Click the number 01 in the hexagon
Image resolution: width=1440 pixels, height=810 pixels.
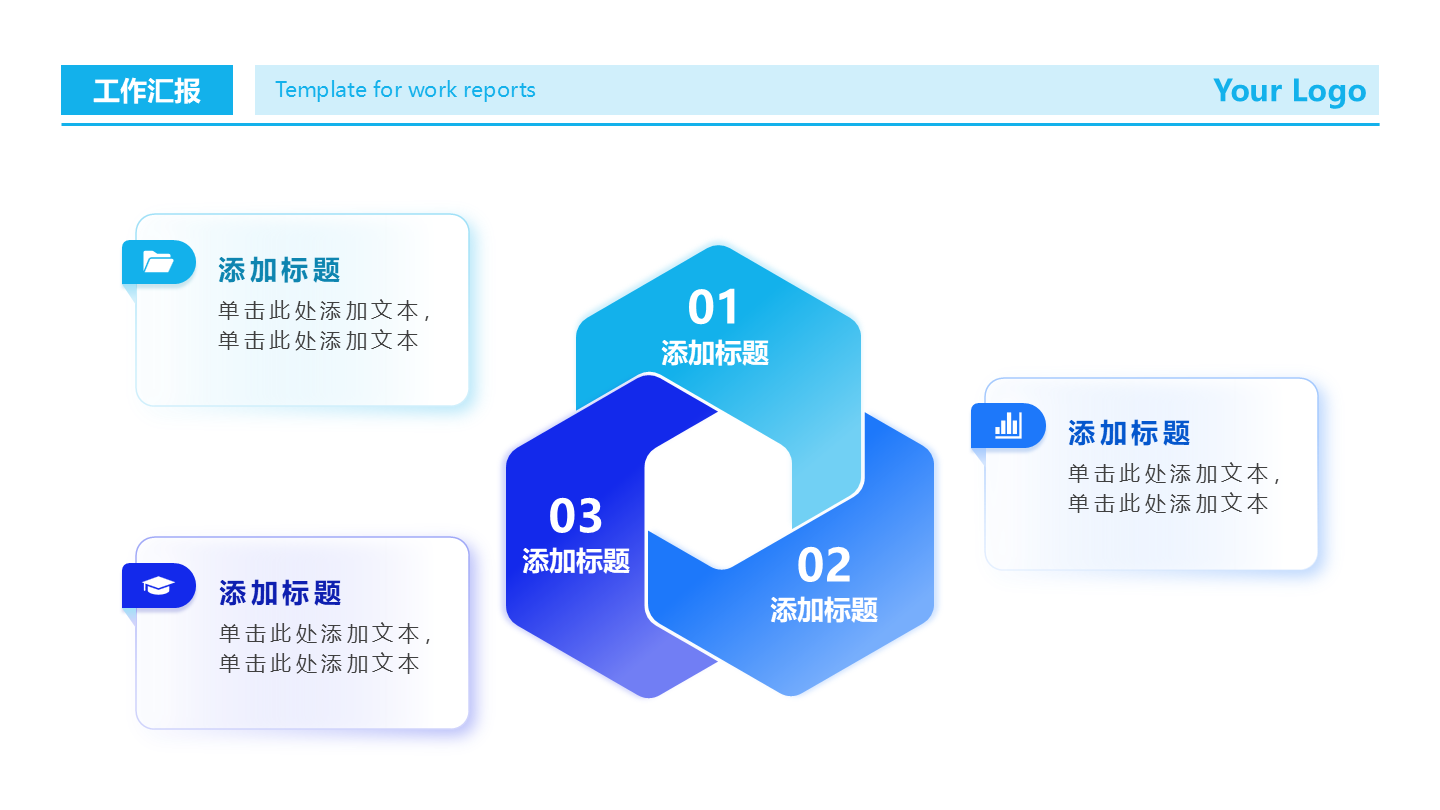click(714, 308)
